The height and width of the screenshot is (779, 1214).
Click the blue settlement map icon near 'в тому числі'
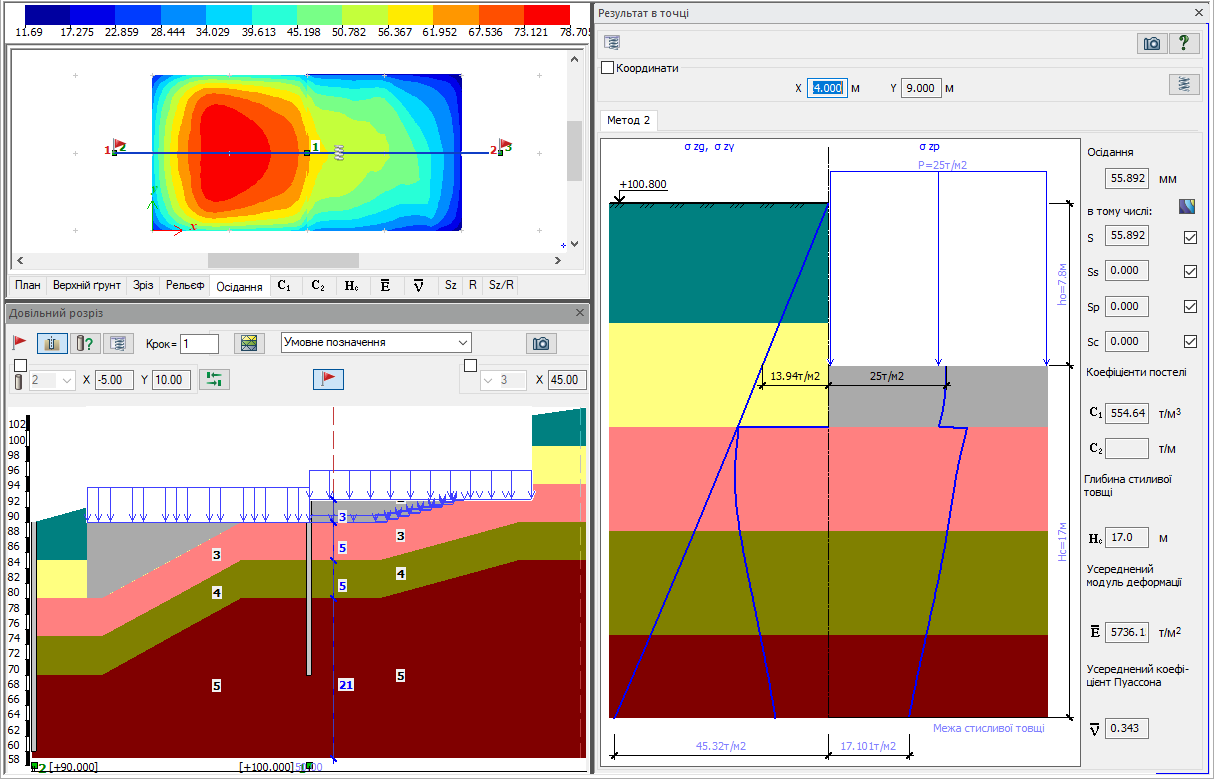(1187, 207)
